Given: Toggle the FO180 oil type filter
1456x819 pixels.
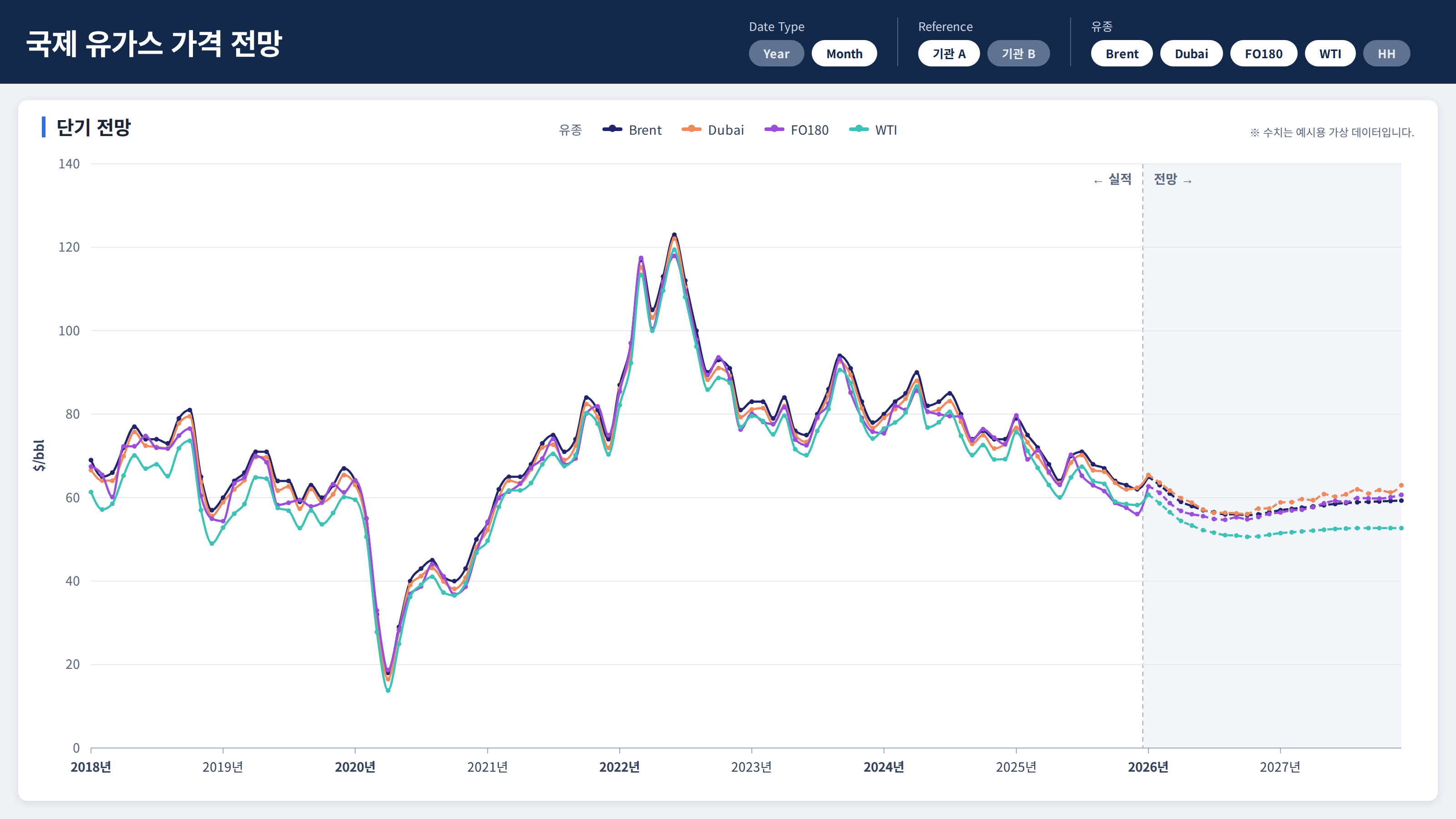Looking at the screenshot, I should 1263,54.
